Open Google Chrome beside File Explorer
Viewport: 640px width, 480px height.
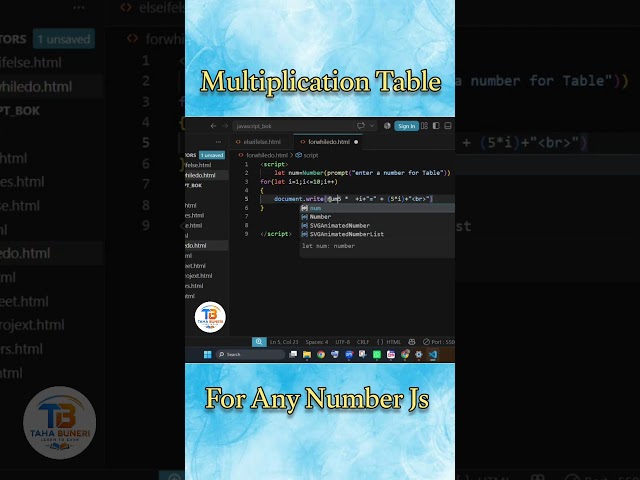[x=321, y=354]
